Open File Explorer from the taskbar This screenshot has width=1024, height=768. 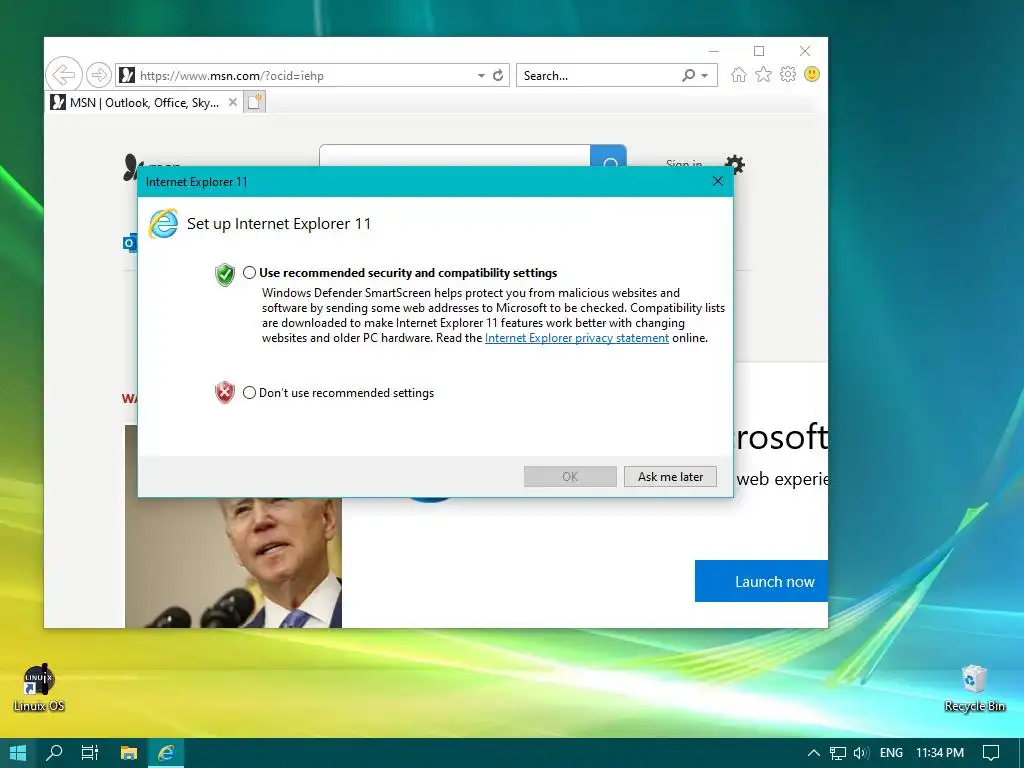tap(129, 753)
